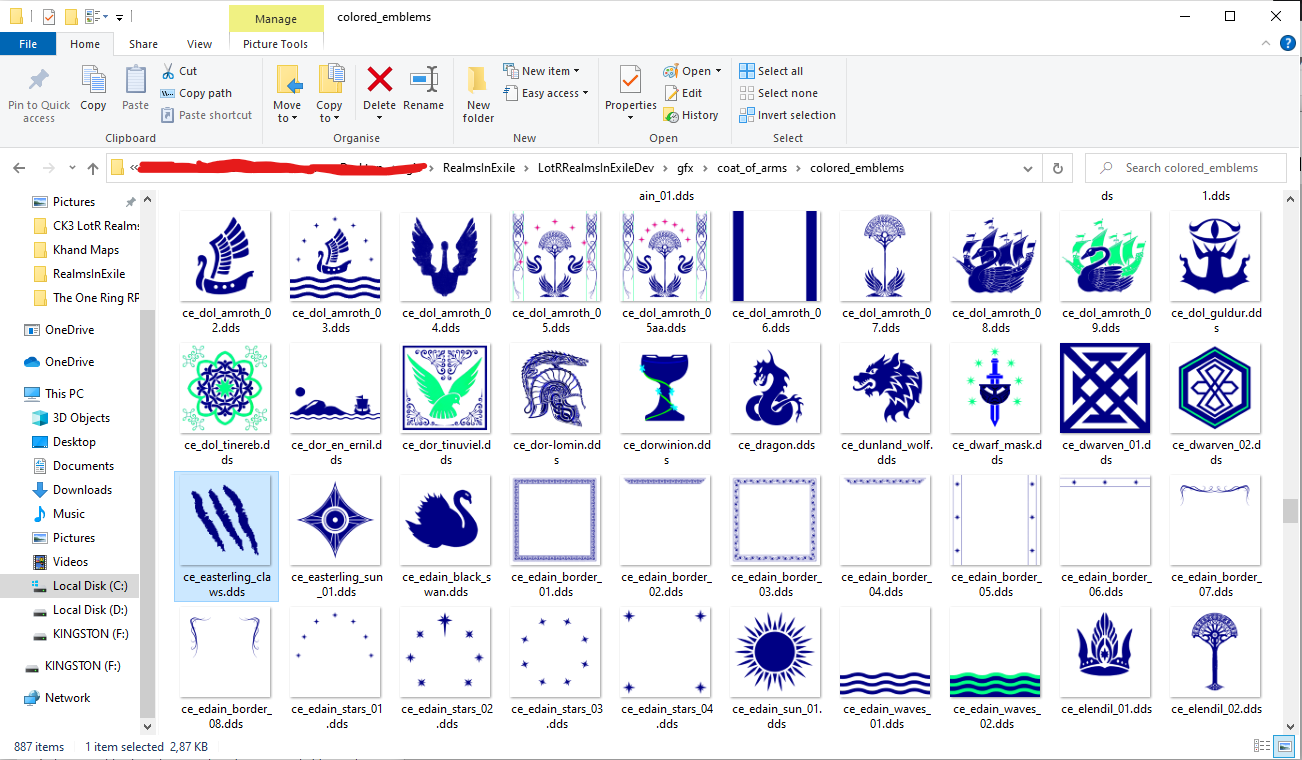Switch to the Home ribbon tab

point(85,44)
